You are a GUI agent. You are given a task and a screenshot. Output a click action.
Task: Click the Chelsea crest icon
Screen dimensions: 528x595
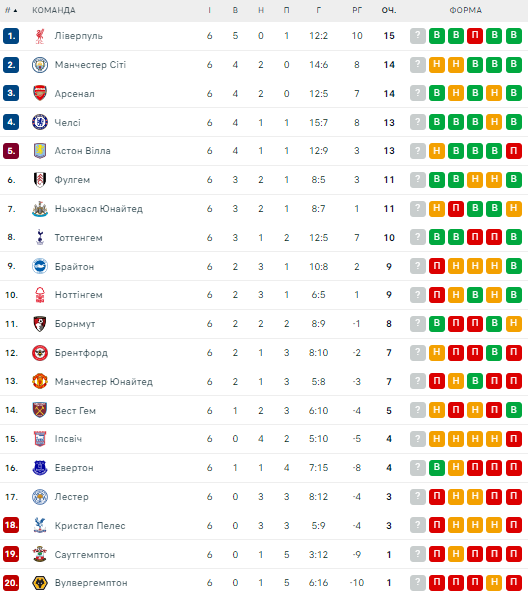coord(40,122)
